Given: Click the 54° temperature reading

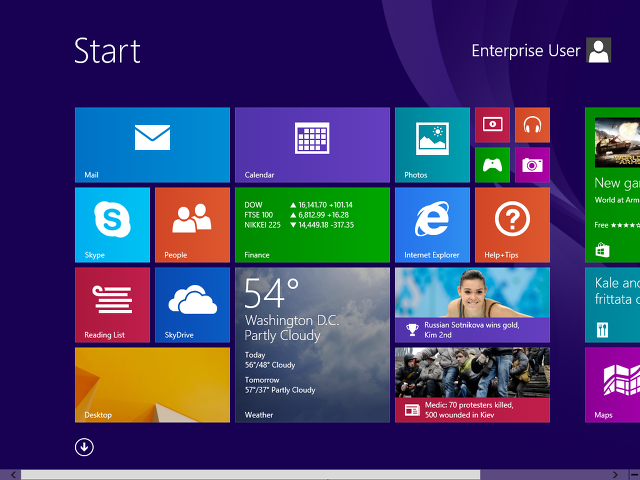Looking at the screenshot, I should [x=272, y=293].
